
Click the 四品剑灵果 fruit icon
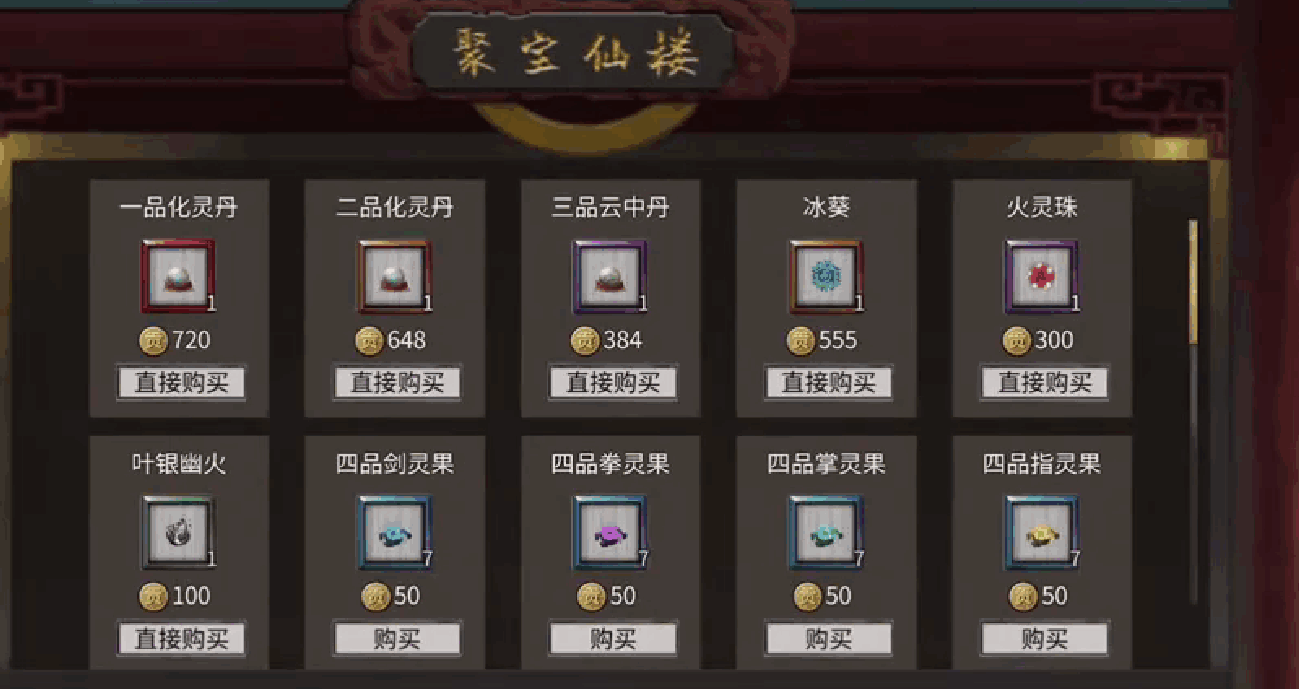click(x=395, y=532)
